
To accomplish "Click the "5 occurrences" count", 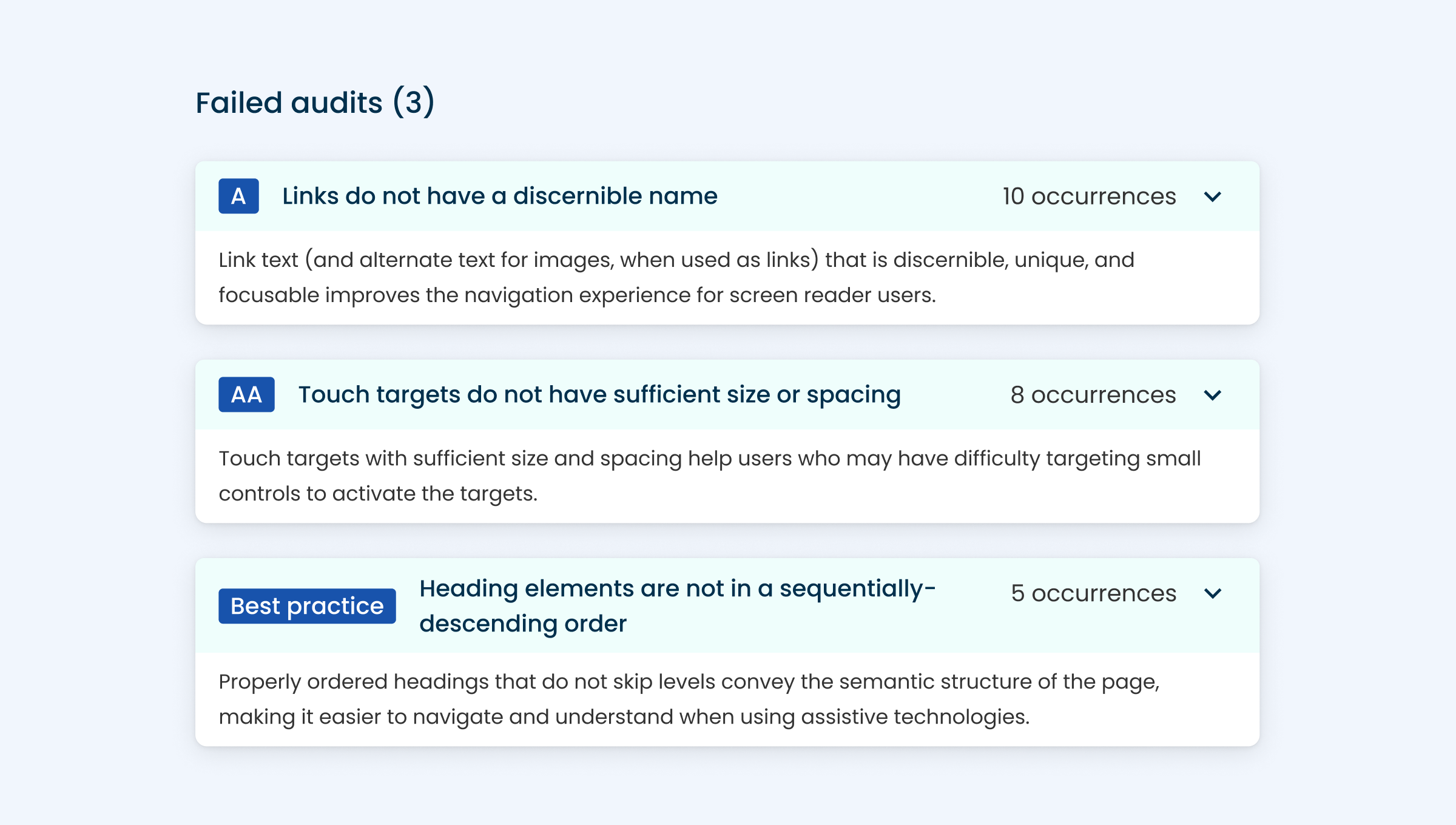I will coord(1093,593).
